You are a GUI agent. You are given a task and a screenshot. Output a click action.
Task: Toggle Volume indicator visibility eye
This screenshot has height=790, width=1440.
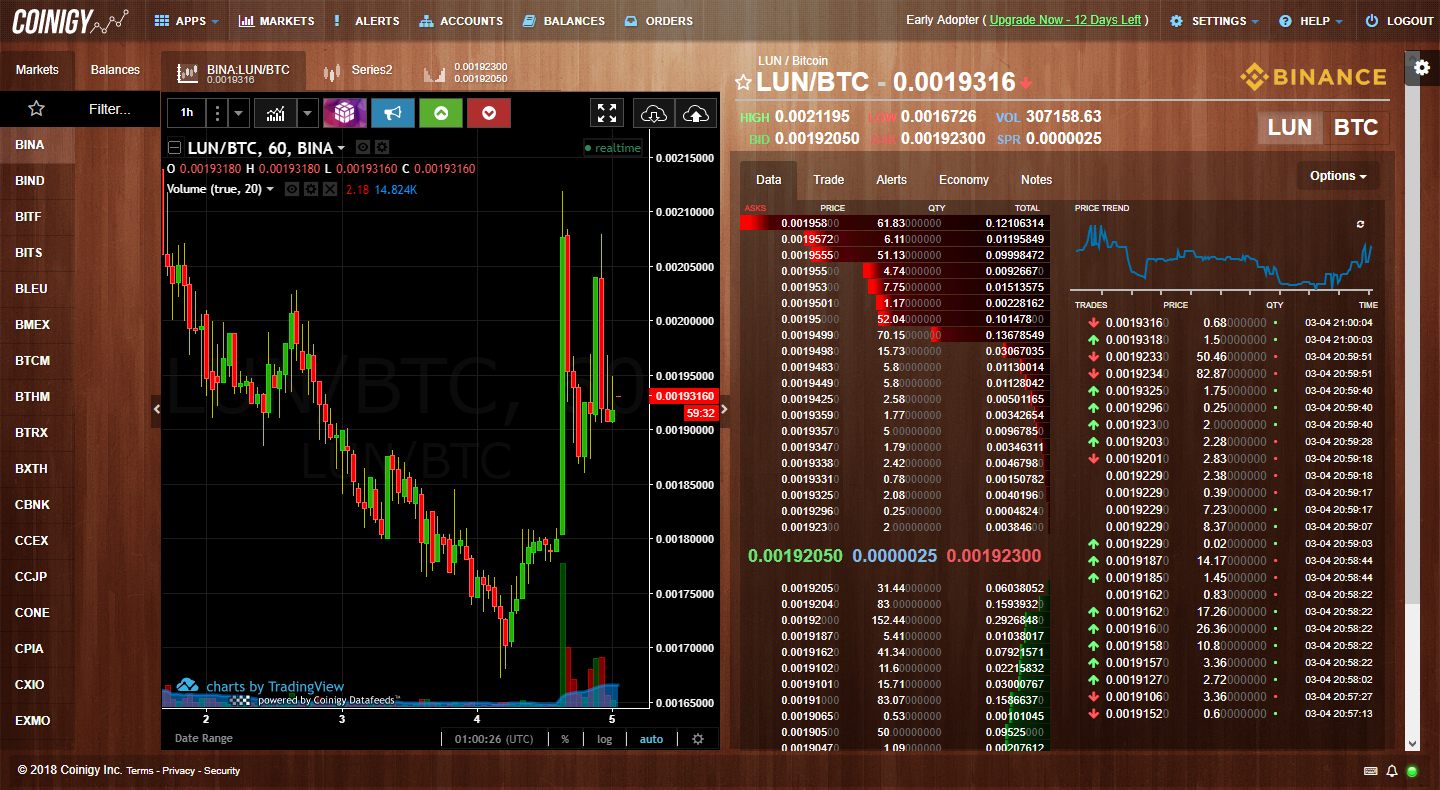[x=292, y=189]
